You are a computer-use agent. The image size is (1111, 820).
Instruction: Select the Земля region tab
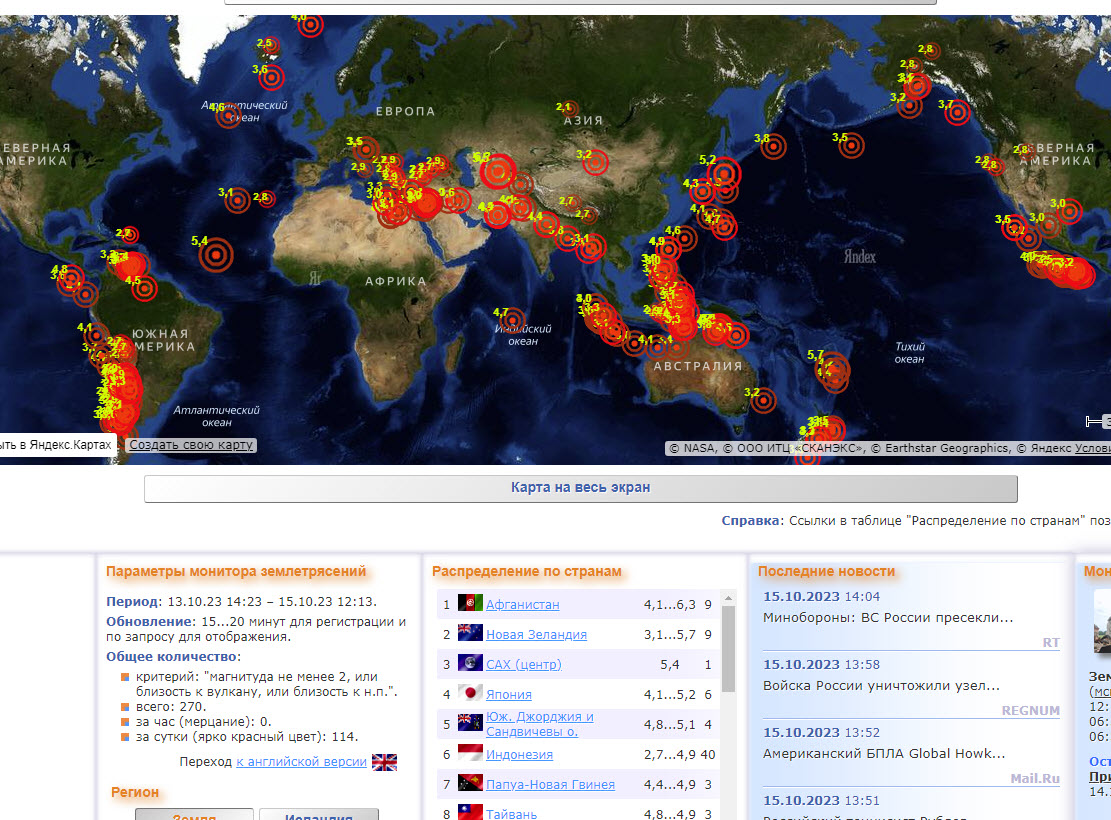coord(194,815)
